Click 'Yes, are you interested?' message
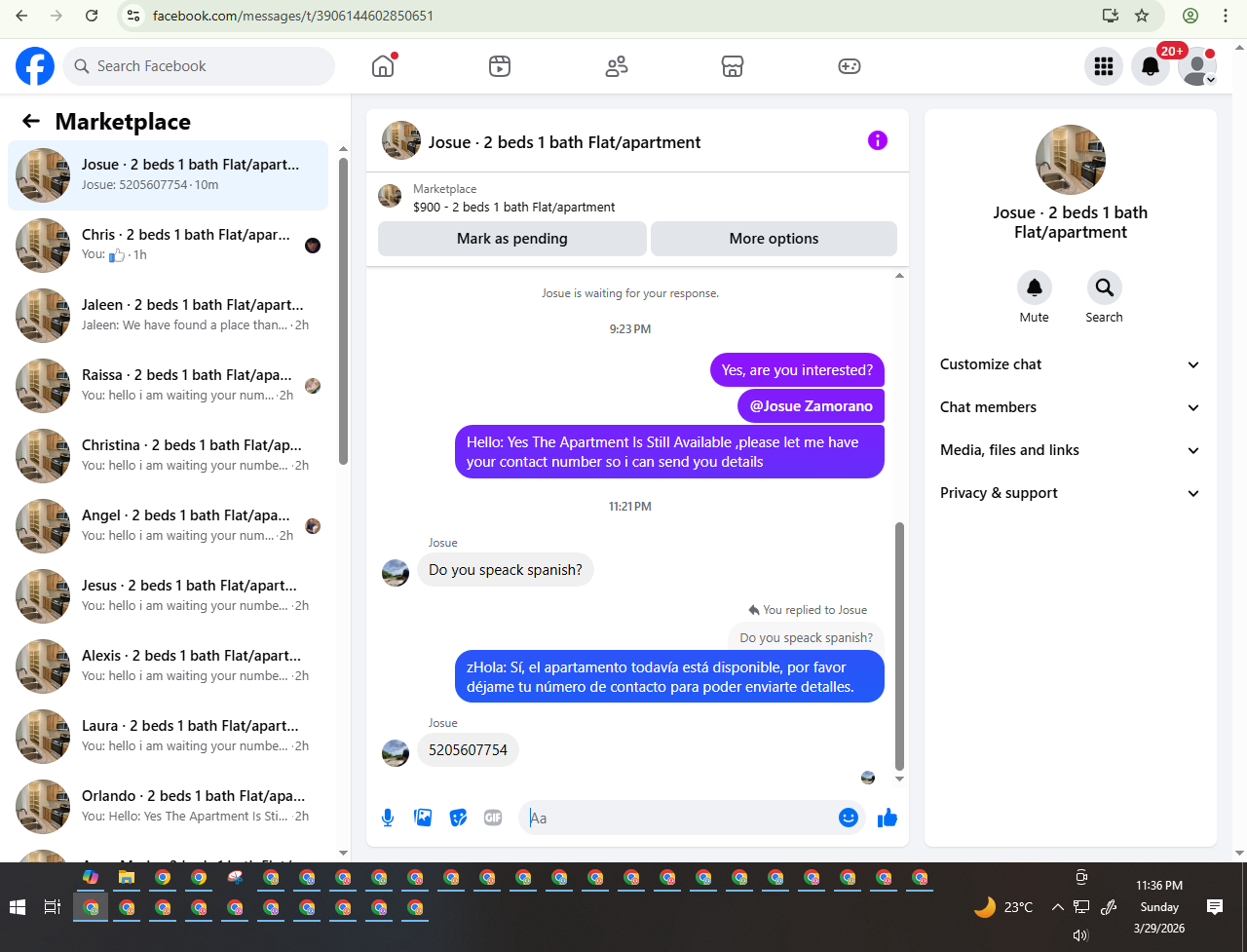Screen dimensions: 1247x952 797,370
